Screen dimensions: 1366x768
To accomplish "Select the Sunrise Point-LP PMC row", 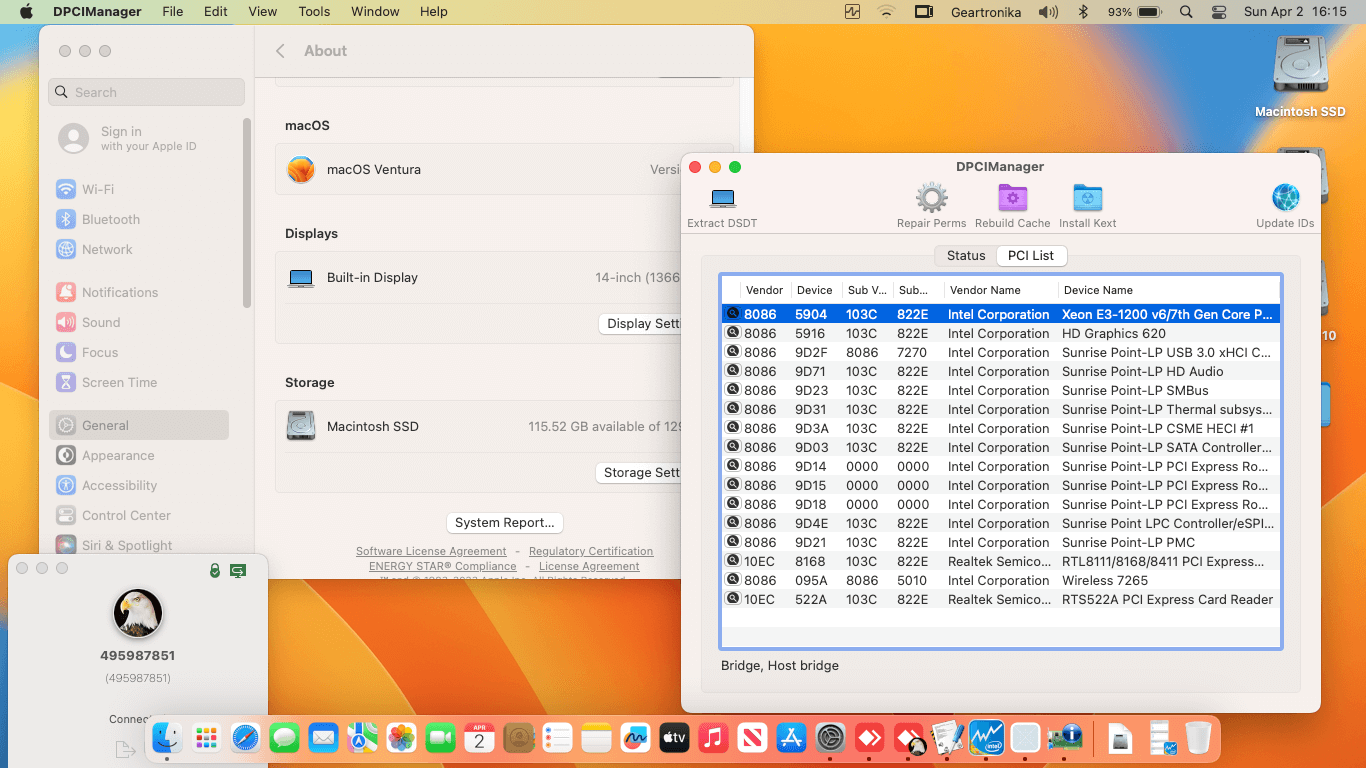I will tap(1000, 542).
